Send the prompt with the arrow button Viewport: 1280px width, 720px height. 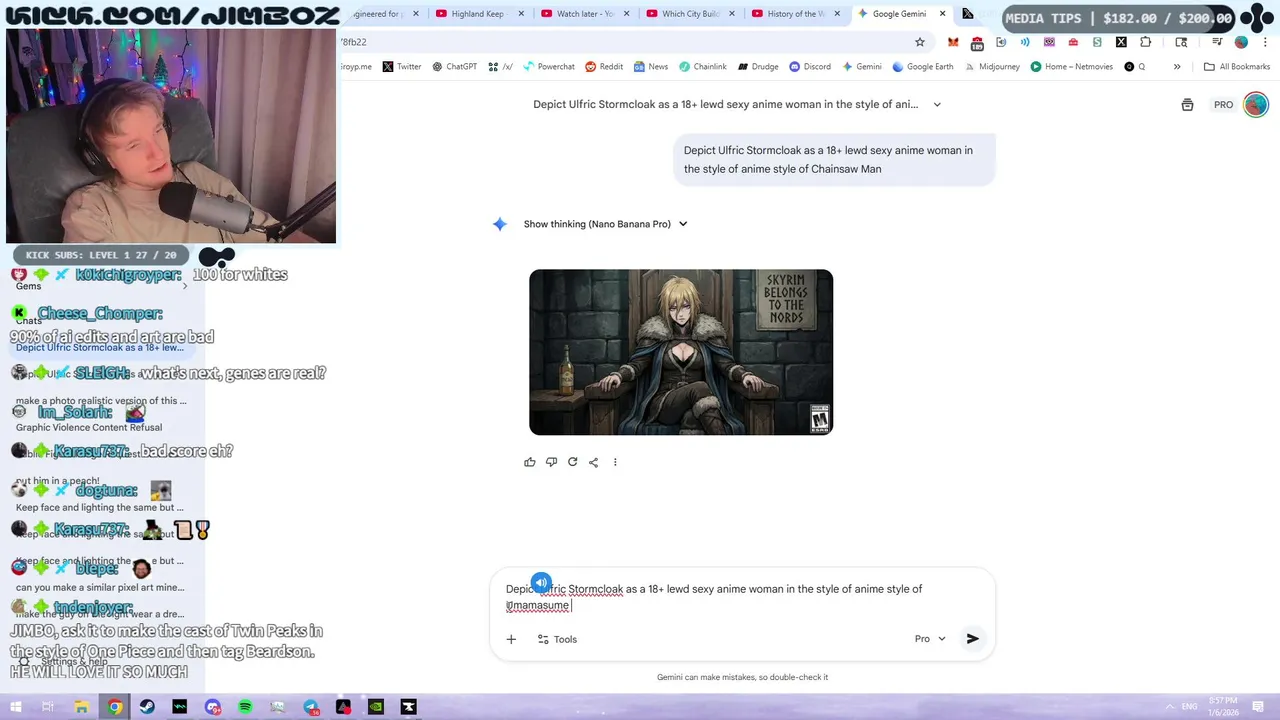[x=972, y=639]
